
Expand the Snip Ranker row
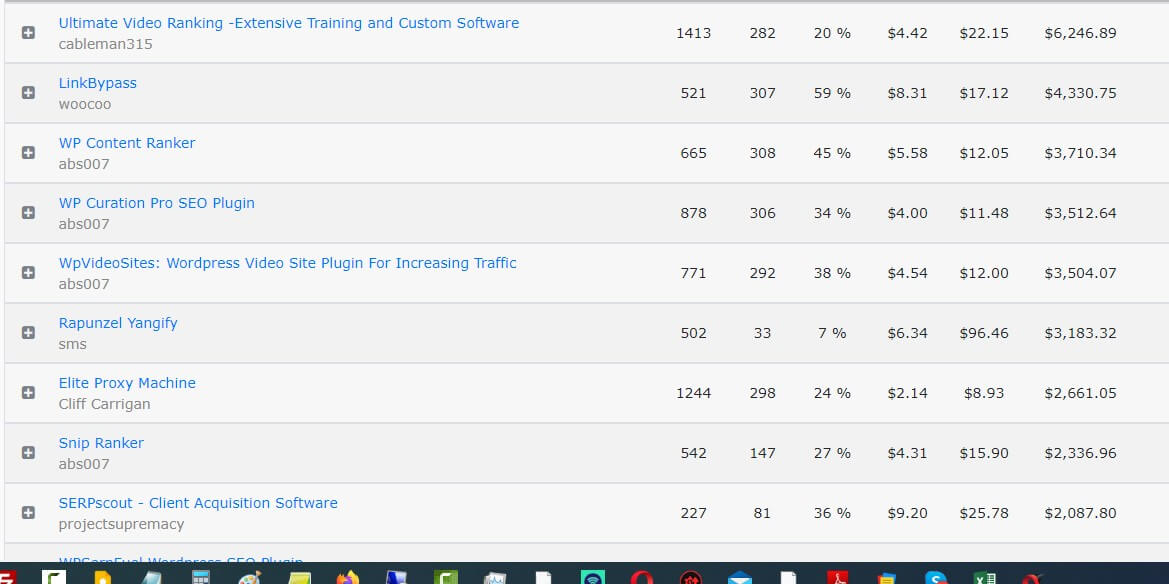click(x=28, y=453)
